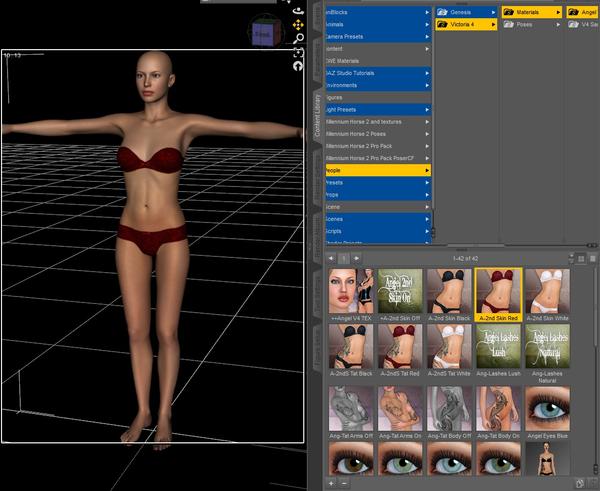The height and width of the screenshot is (491, 600).
Task: Click the Materials folder icon
Action: [509, 12]
